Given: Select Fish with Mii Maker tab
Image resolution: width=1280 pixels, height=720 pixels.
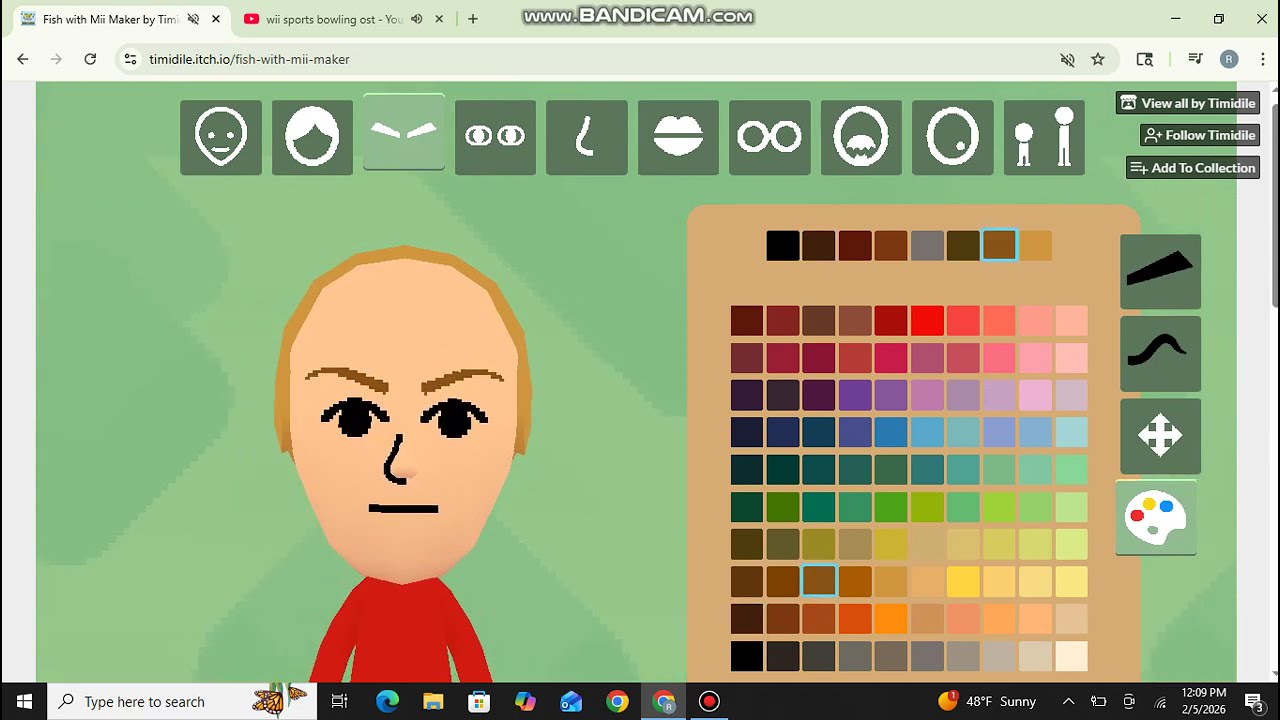Looking at the screenshot, I should tap(110, 19).
